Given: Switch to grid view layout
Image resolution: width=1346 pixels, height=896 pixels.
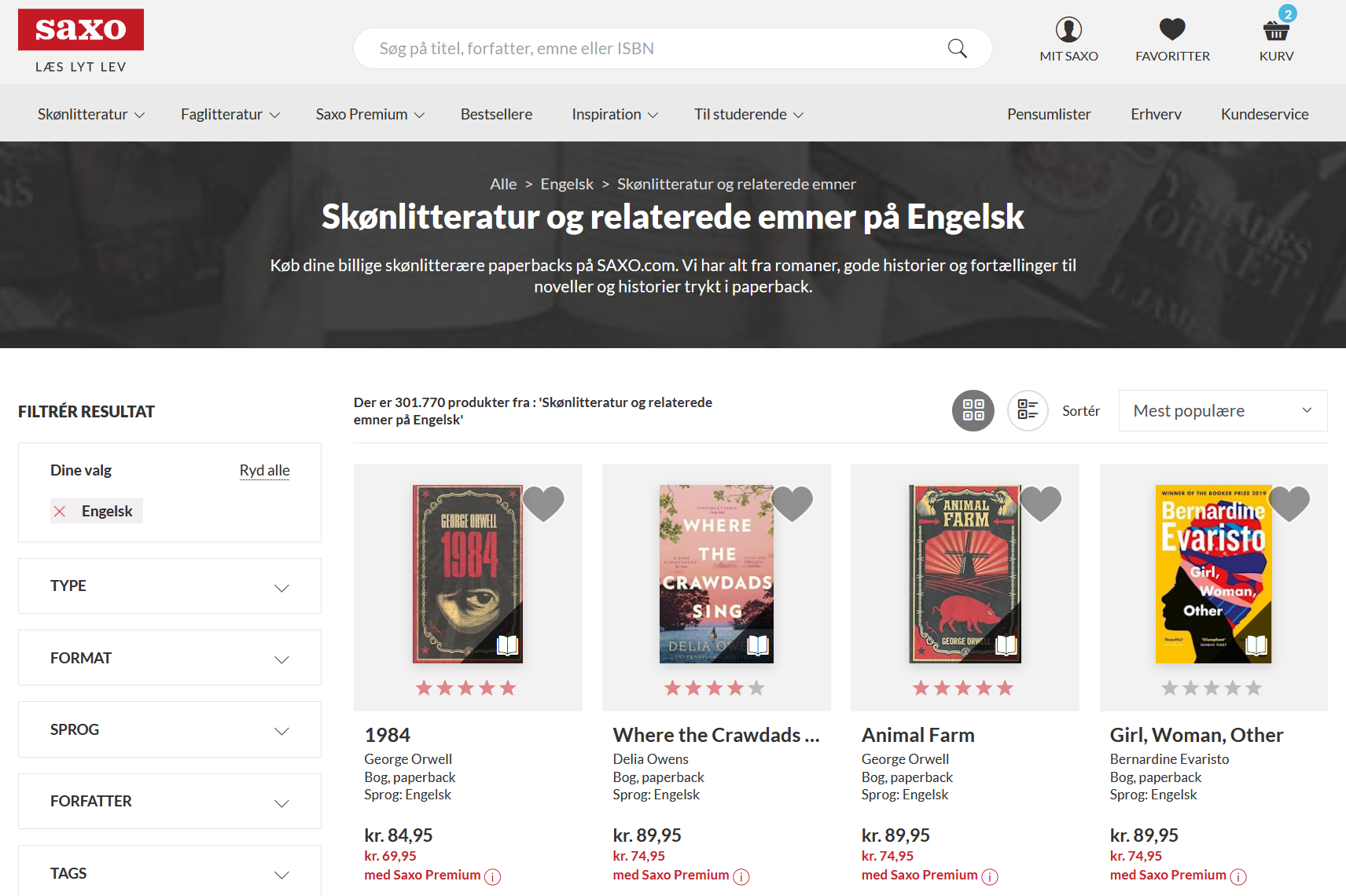Looking at the screenshot, I should [x=973, y=410].
